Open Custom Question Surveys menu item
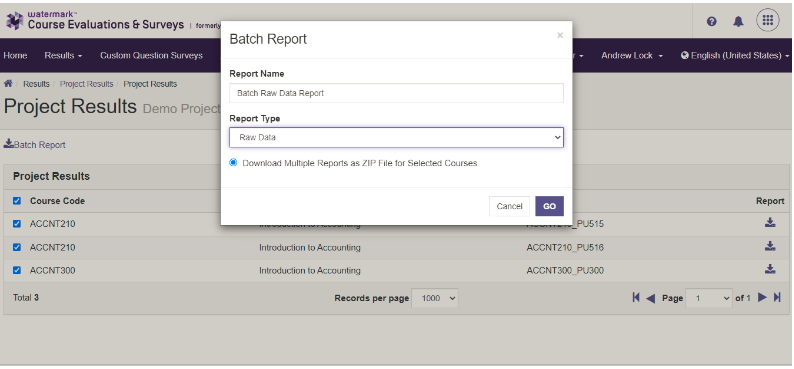Viewport: 794px width, 369px height. pos(151,56)
